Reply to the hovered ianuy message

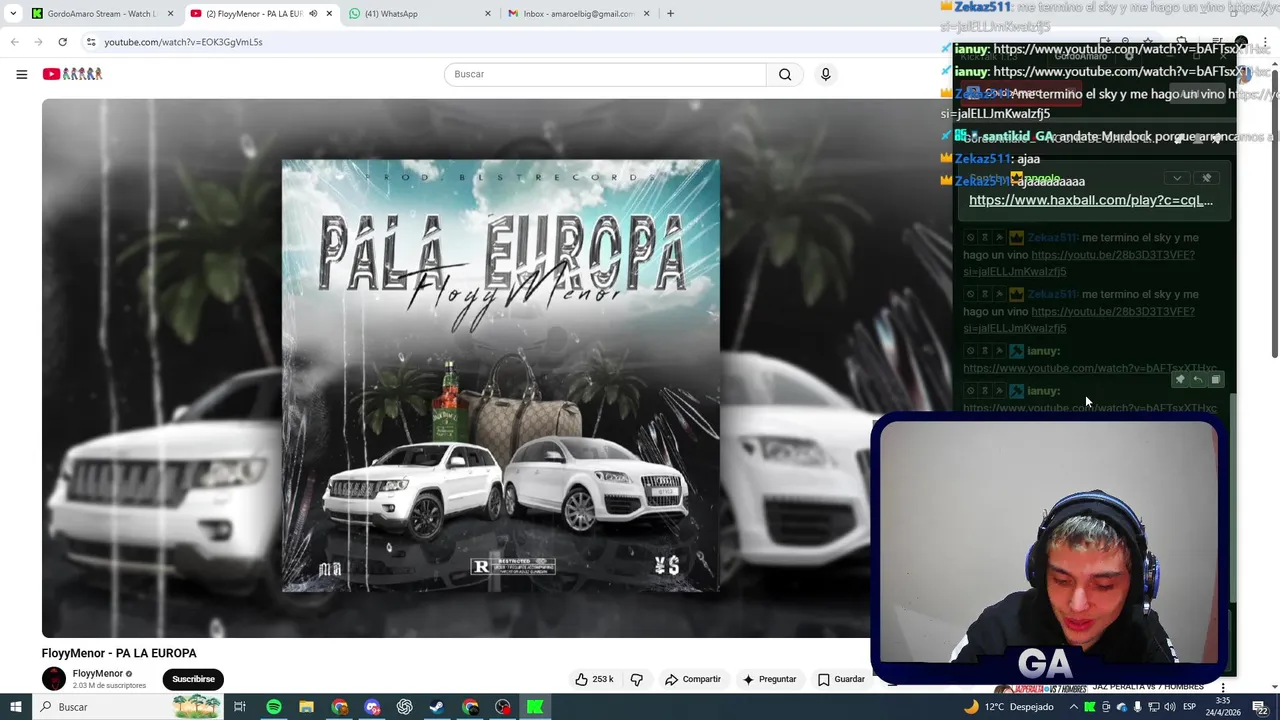click(1198, 379)
